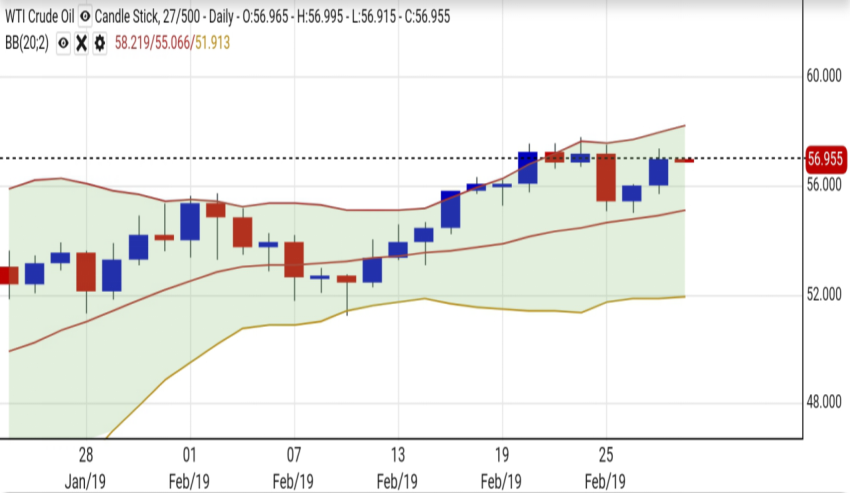Remove the Bollinger Bands indicator with X

pos(81,44)
